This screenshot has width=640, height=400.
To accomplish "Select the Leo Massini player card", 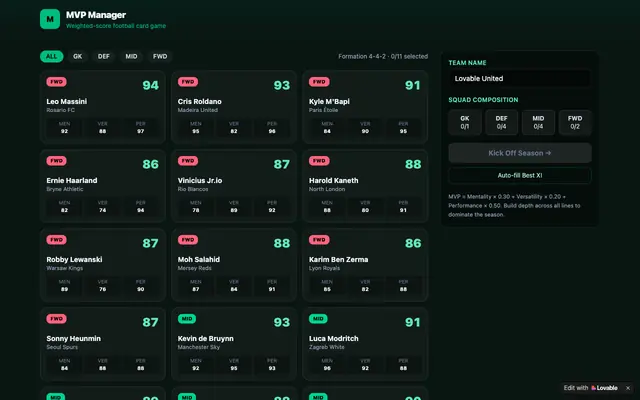I will [103, 107].
